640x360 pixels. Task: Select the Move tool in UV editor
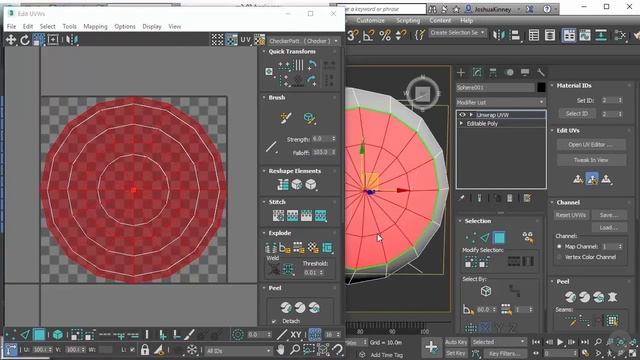coord(11,40)
